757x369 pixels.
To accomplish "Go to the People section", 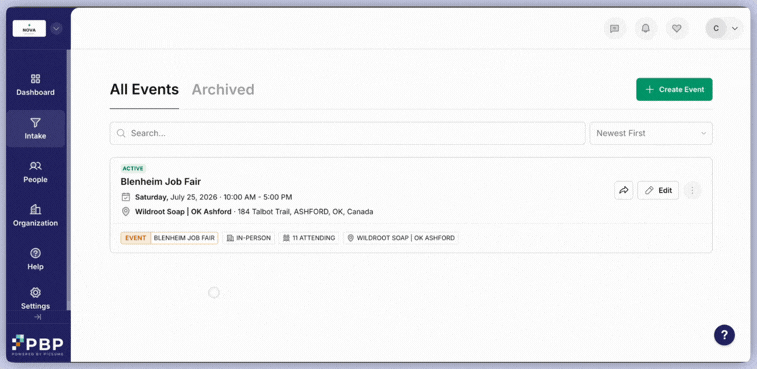I will coord(35,172).
